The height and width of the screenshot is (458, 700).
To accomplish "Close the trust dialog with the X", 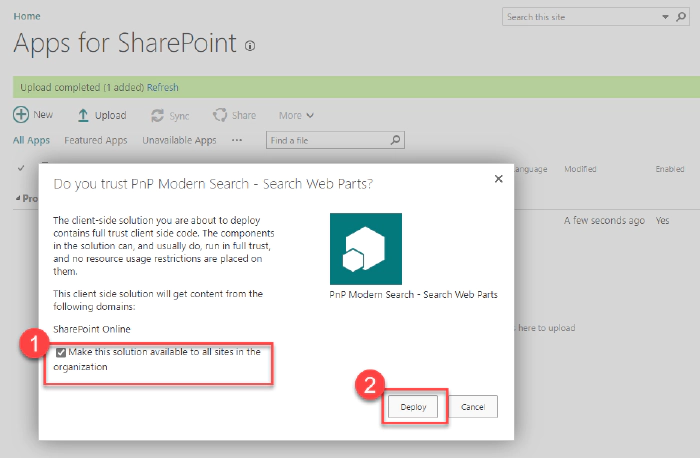I will [499, 179].
